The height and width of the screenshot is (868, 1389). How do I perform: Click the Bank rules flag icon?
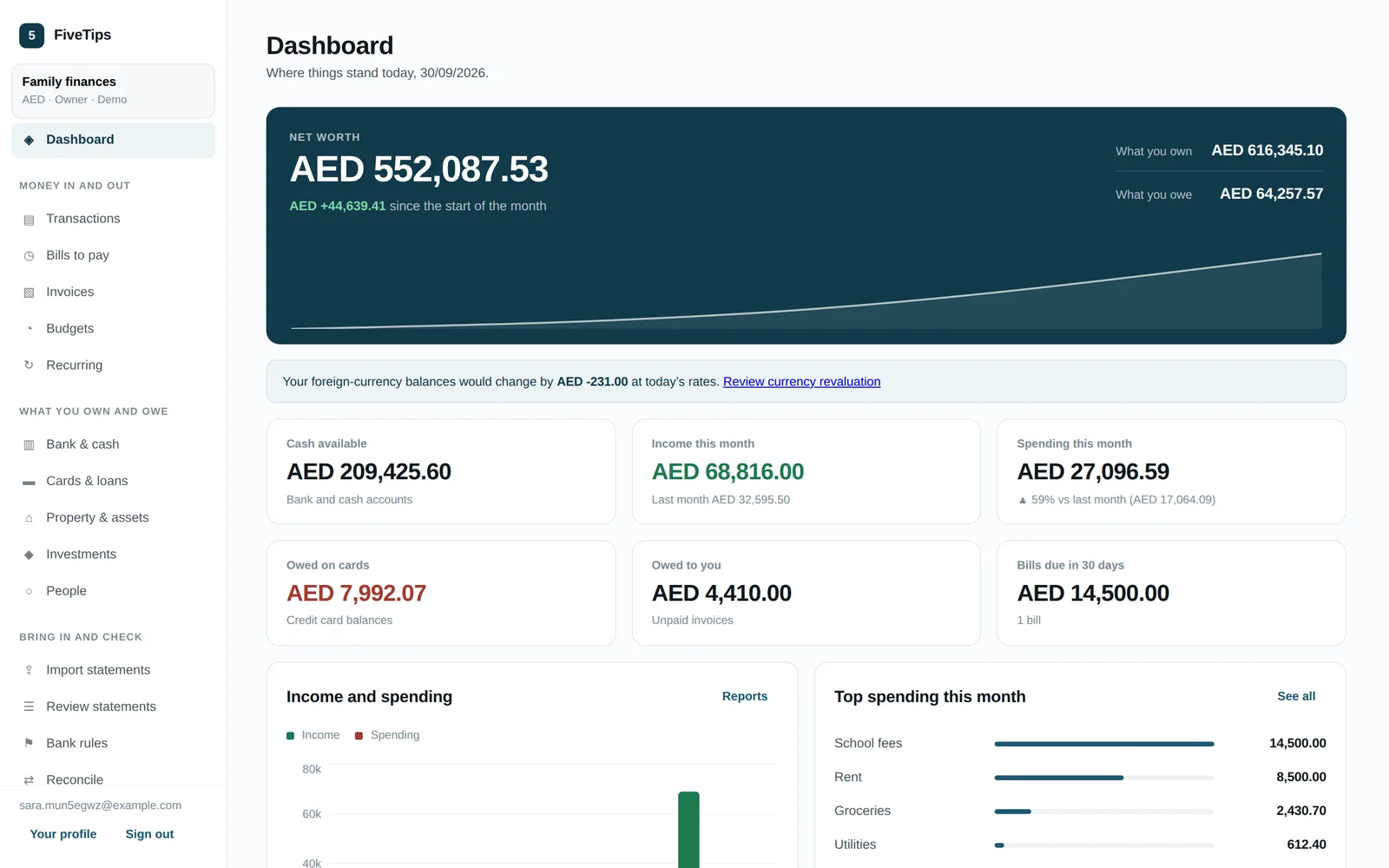pos(29,743)
